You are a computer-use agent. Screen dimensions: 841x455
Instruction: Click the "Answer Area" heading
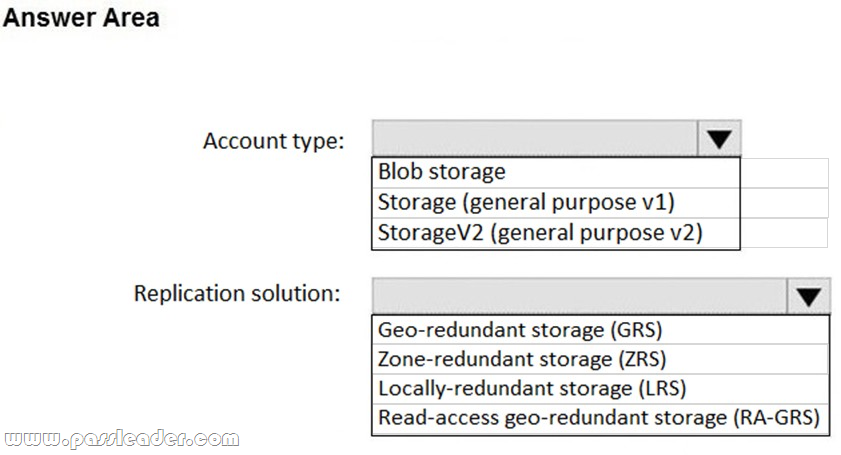point(81,18)
